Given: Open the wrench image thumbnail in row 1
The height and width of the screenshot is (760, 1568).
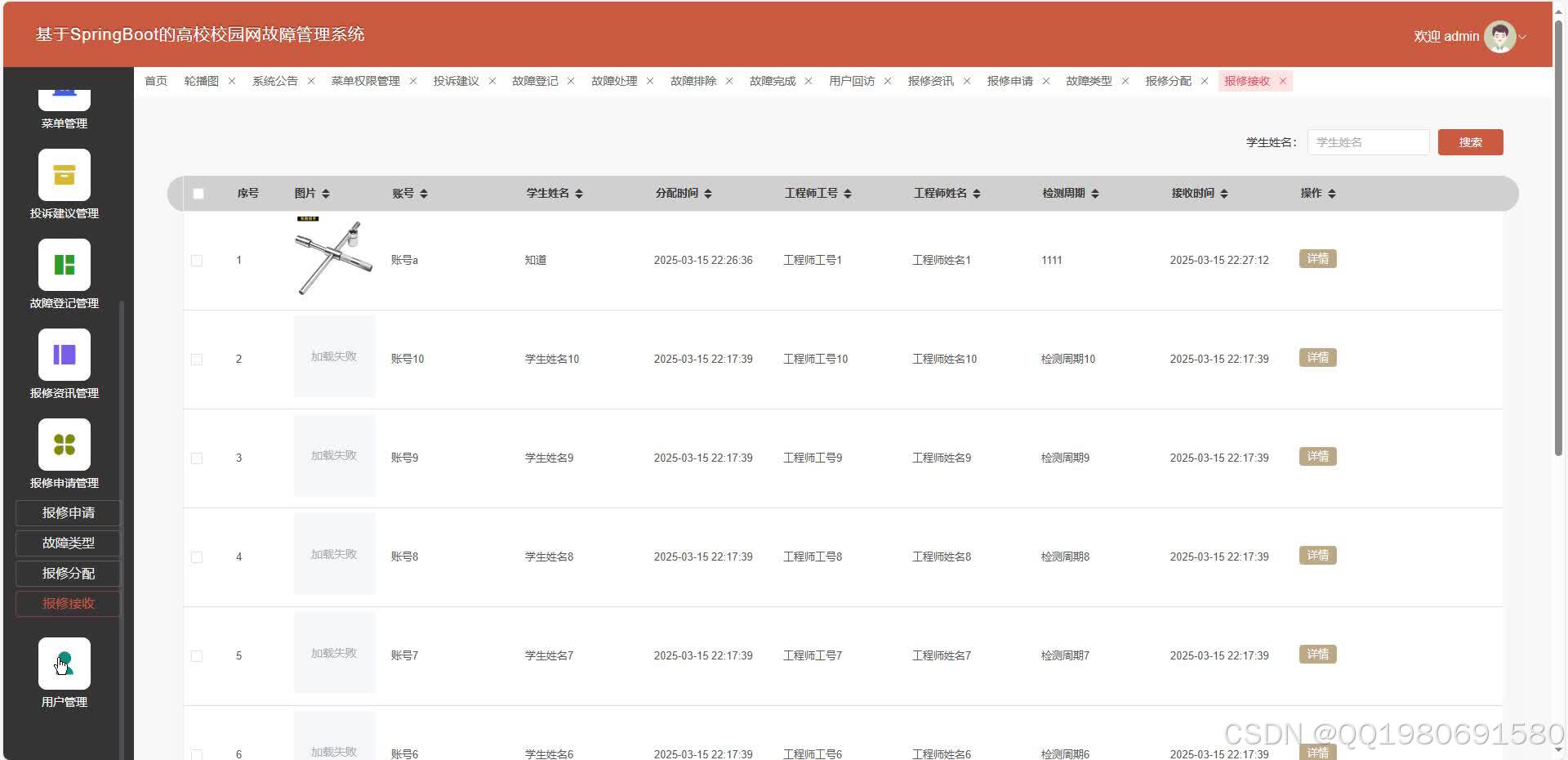Looking at the screenshot, I should [x=334, y=257].
